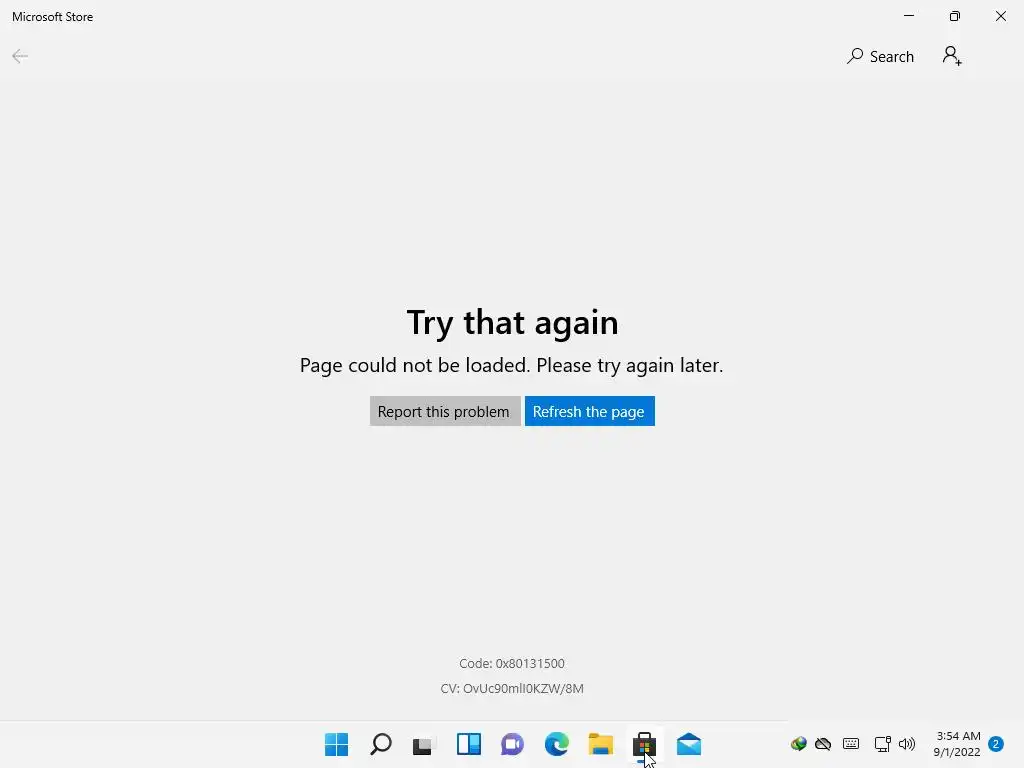Click Microsoft Store taskbar icon
The image size is (1024, 768).
coord(645,744)
